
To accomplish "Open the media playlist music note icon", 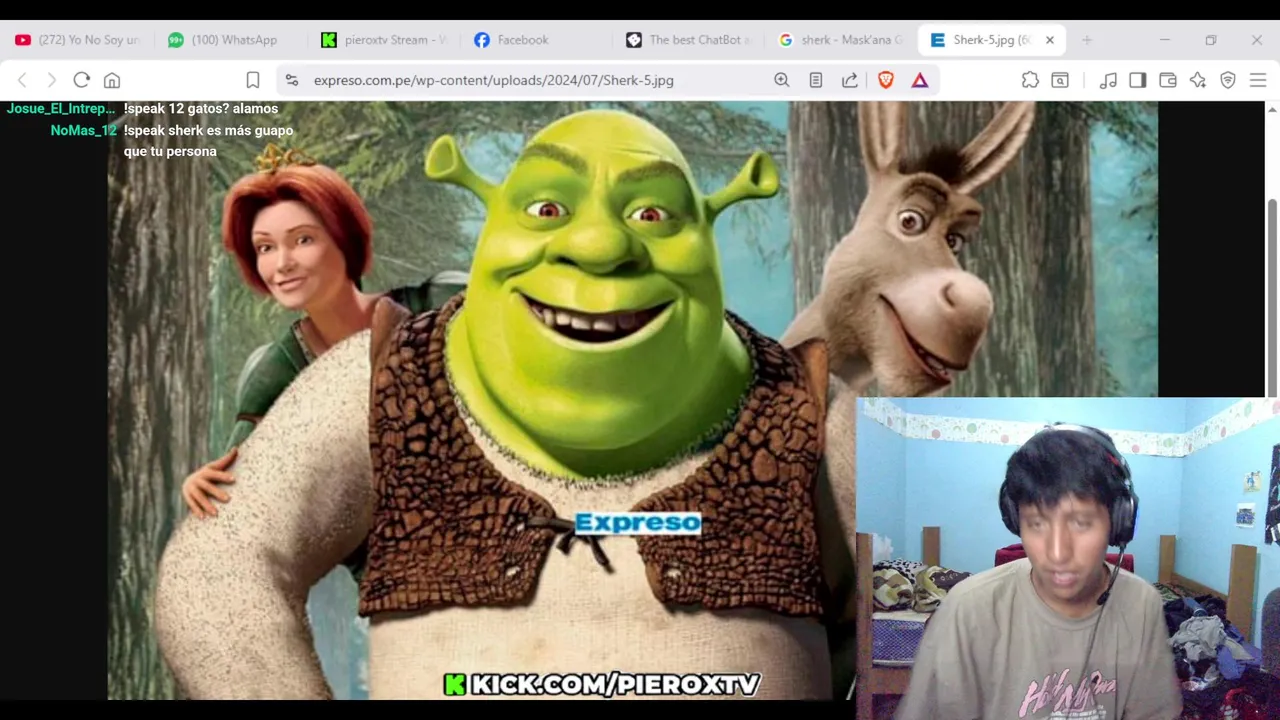I will point(1108,80).
